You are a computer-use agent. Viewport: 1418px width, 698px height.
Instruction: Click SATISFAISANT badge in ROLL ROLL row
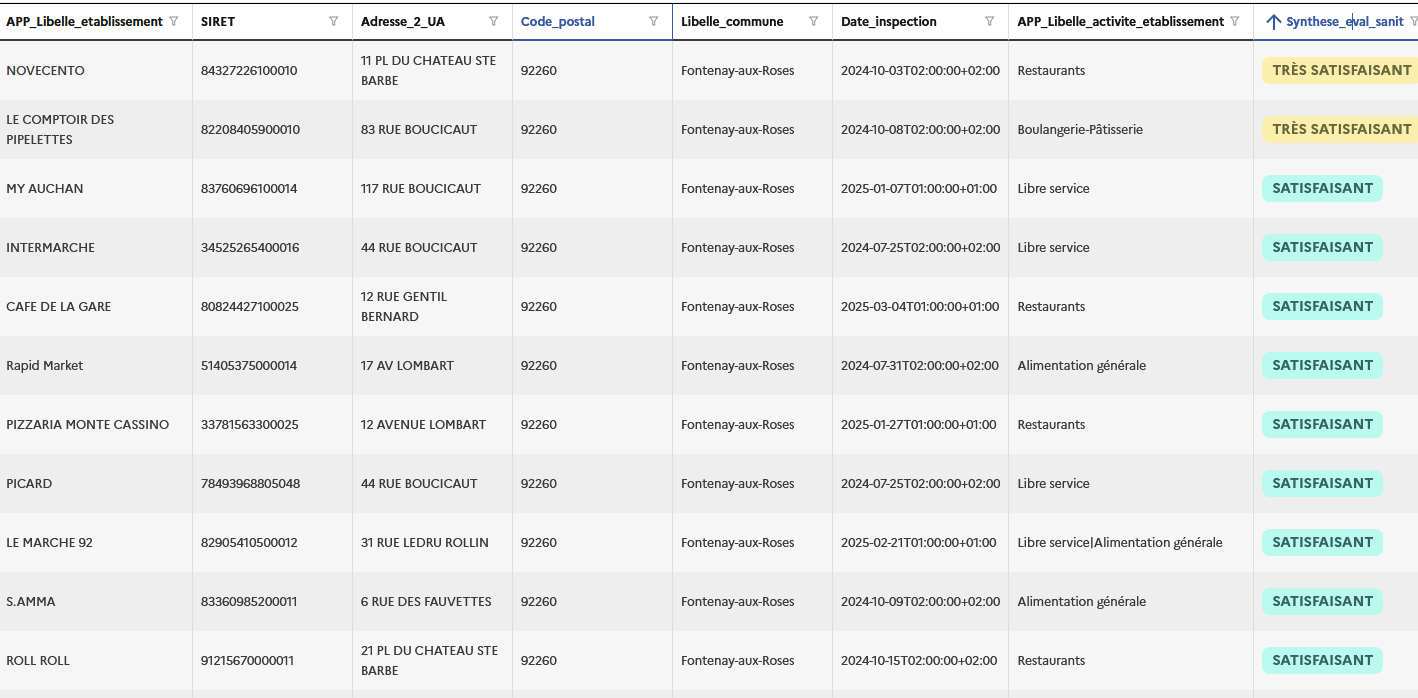coord(1322,660)
